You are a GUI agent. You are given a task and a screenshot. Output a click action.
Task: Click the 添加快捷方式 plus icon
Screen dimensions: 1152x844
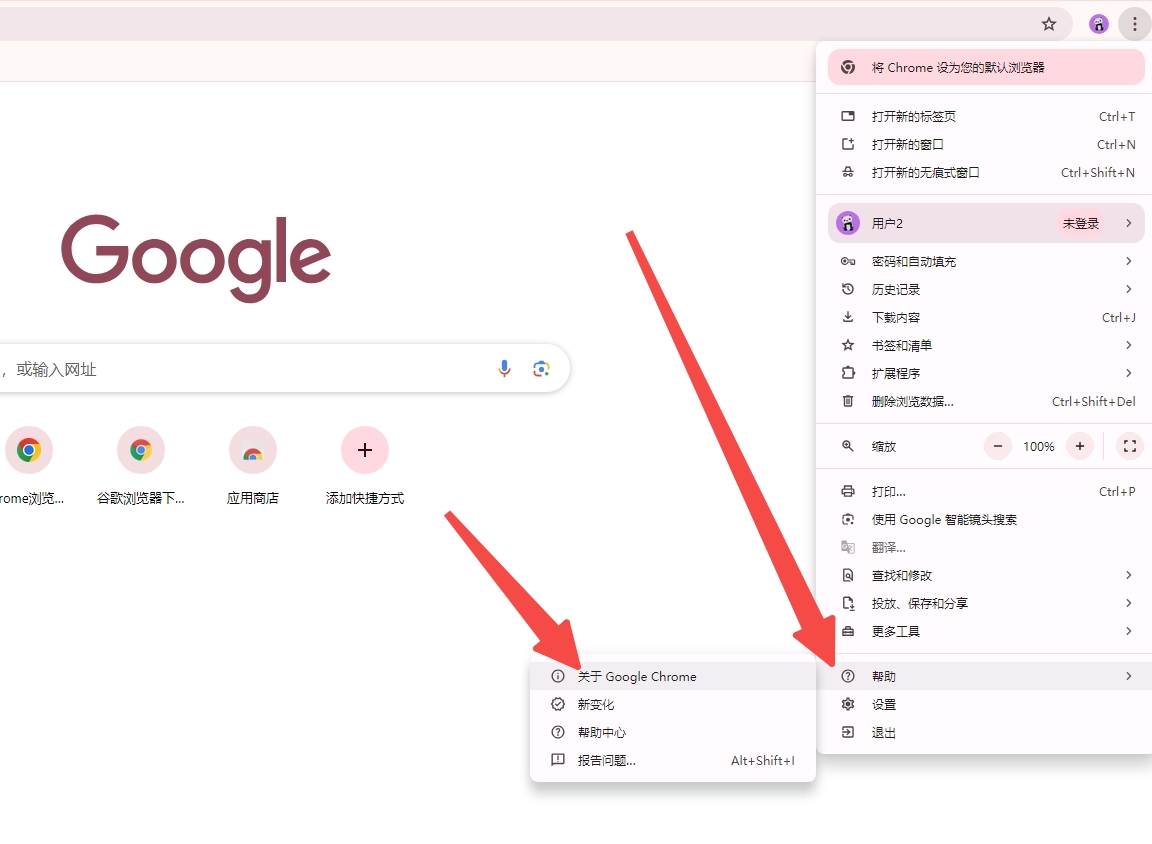coord(365,450)
